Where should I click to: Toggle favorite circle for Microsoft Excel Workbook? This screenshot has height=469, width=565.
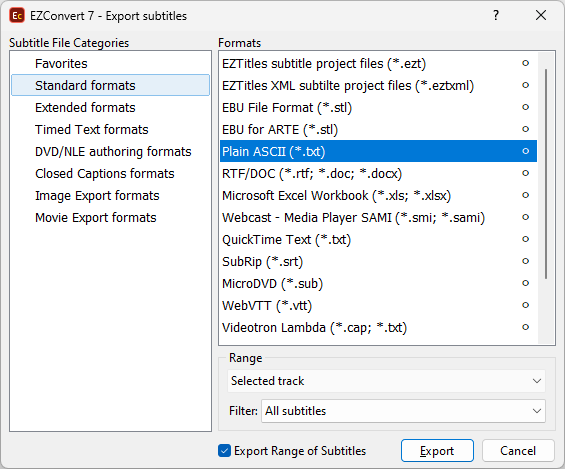tap(525, 195)
